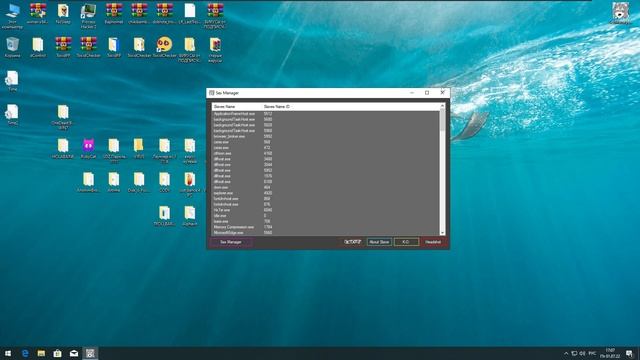Maximize the manager window
640x360 pixels.
[427, 93]
